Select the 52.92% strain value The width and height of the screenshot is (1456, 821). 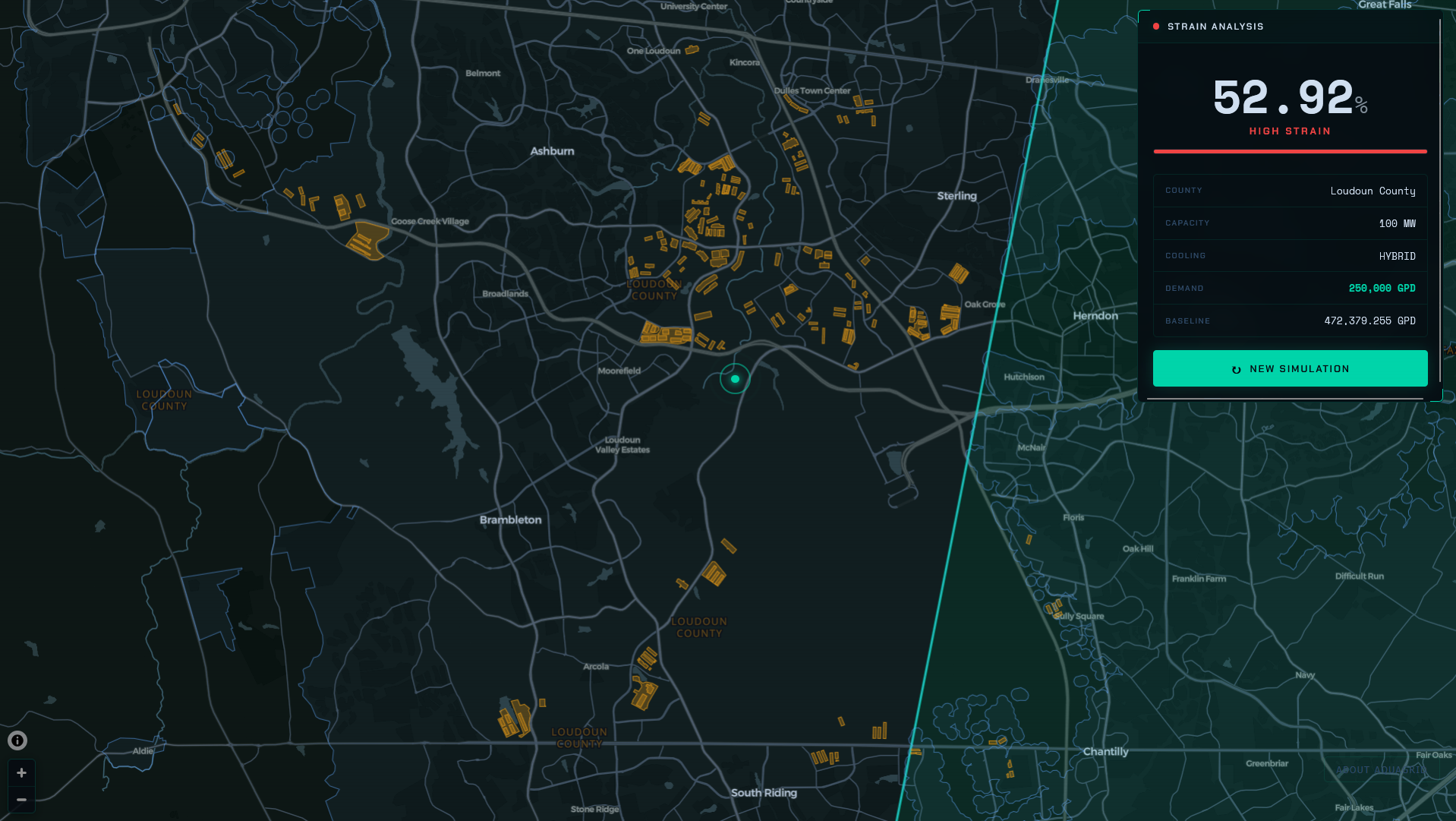click(1290, 98)
